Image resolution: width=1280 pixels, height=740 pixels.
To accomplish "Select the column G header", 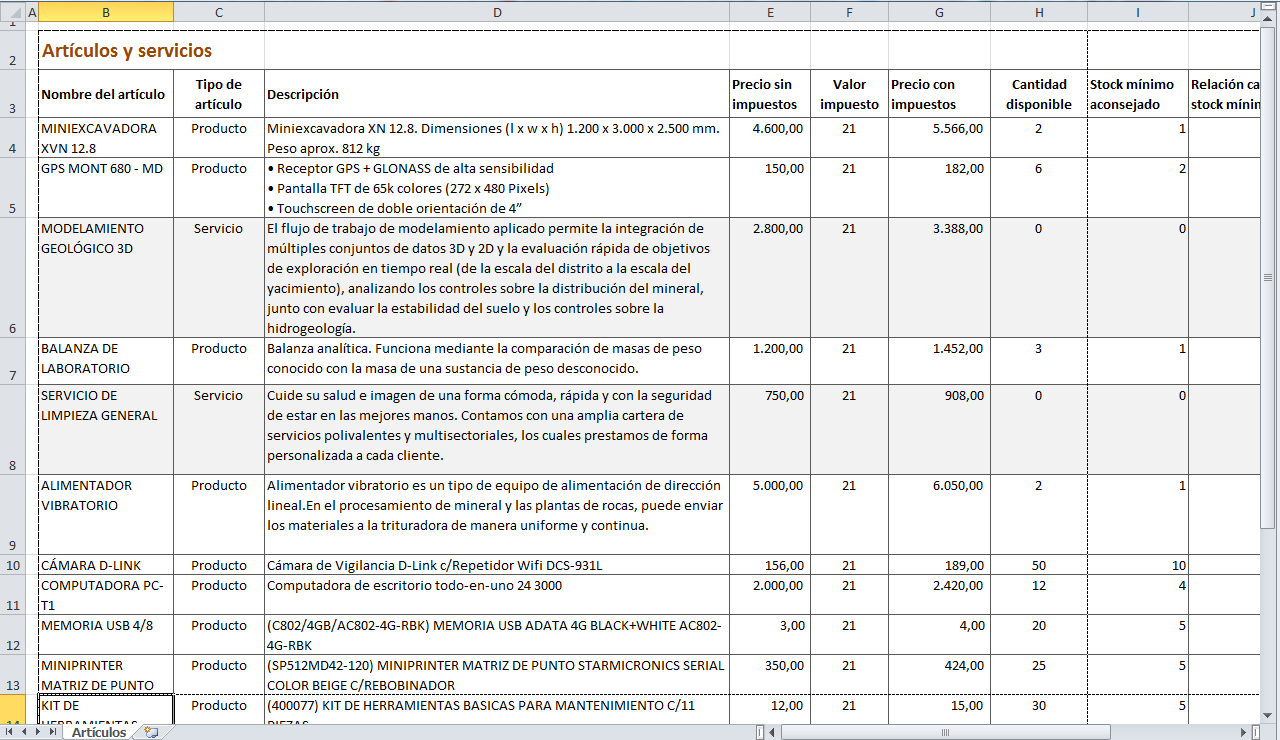I will (x=939, y=11).
